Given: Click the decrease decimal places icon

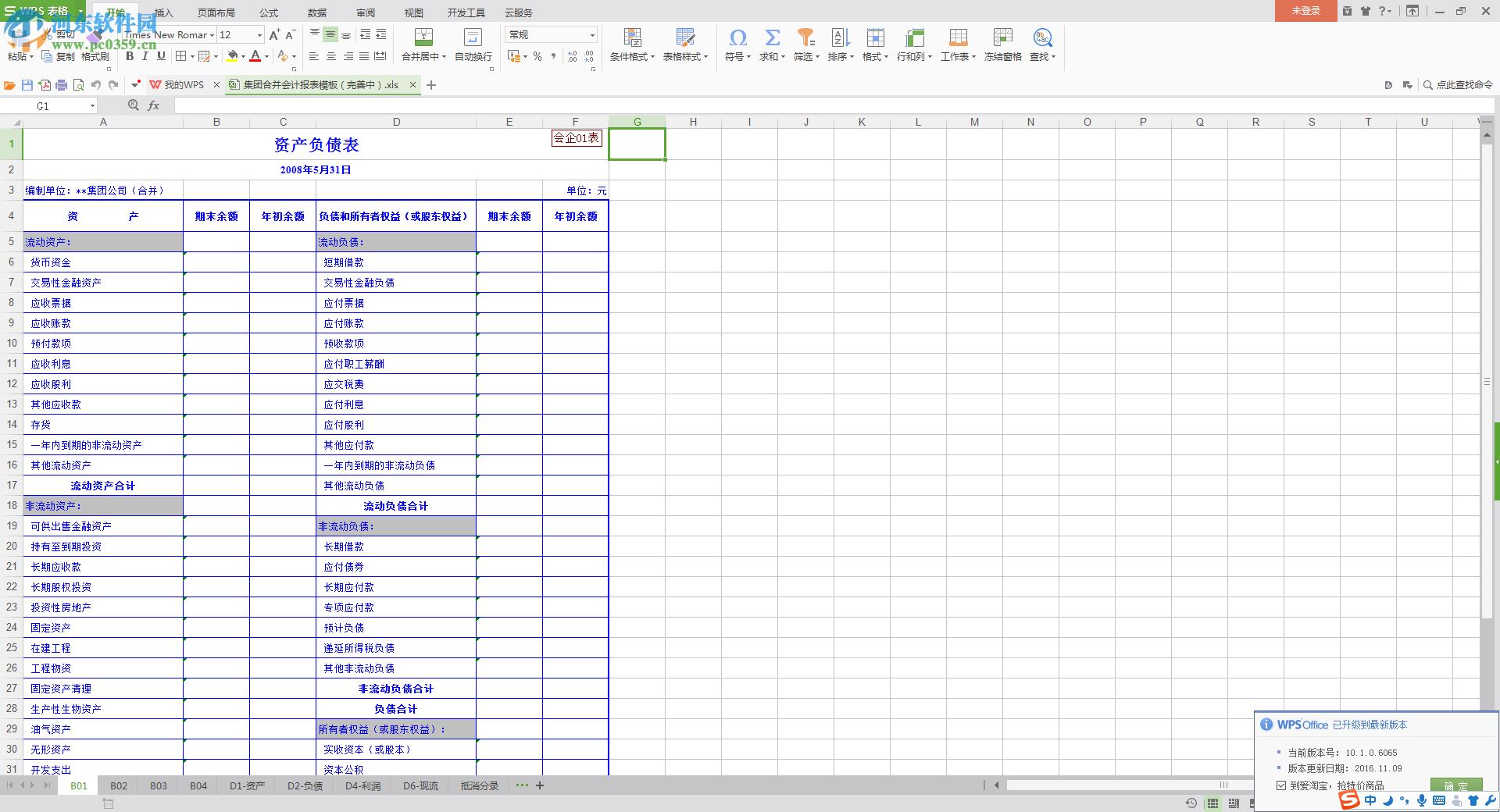Looking at the screenshot, I should coord(589,56).
